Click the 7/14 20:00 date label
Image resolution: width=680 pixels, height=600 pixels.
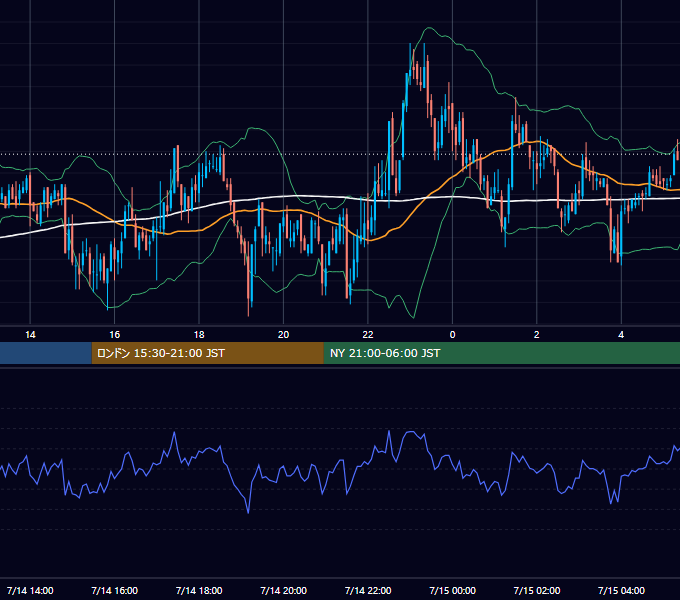[283, 590]
